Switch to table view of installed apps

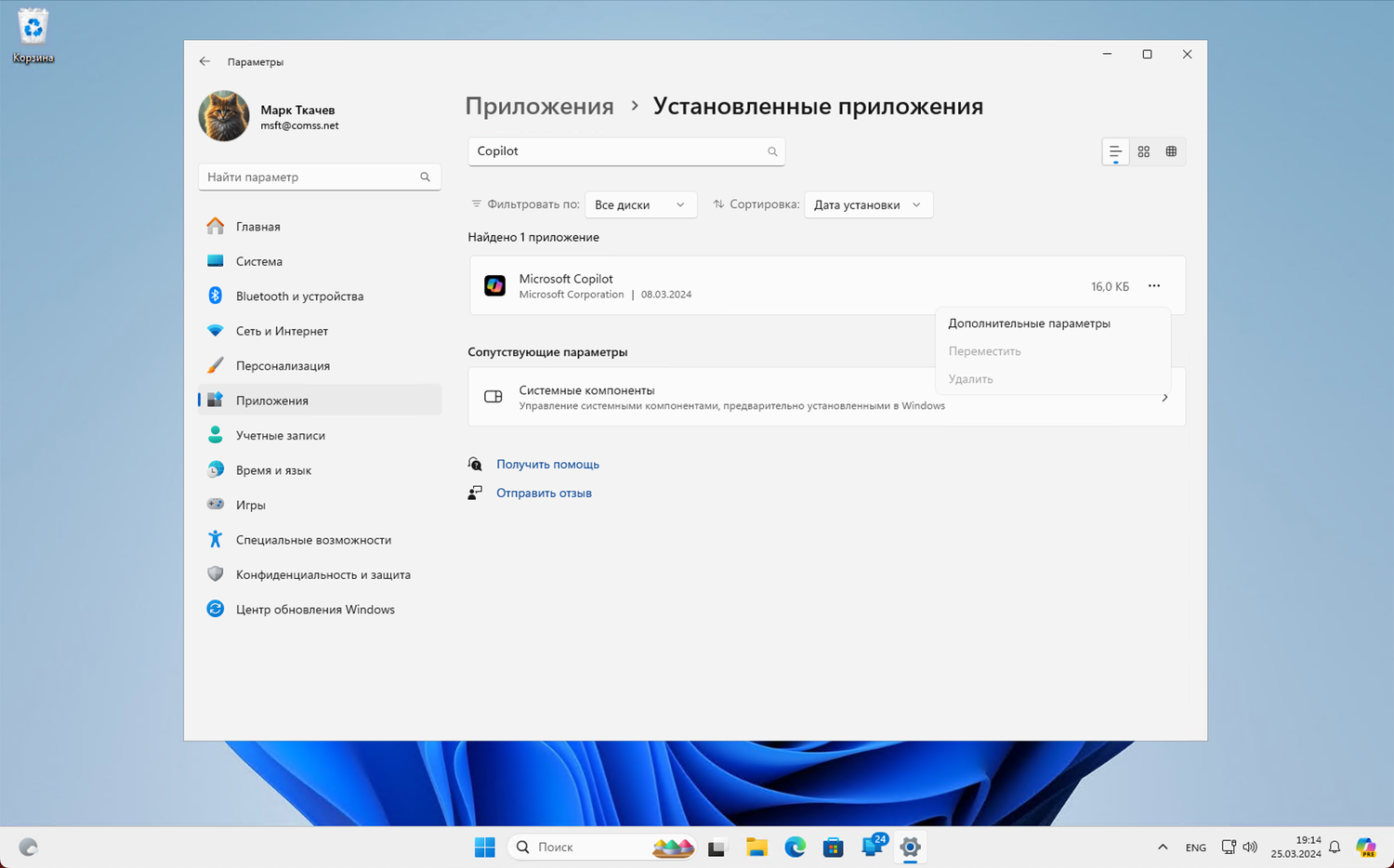tap(1171, 151)
